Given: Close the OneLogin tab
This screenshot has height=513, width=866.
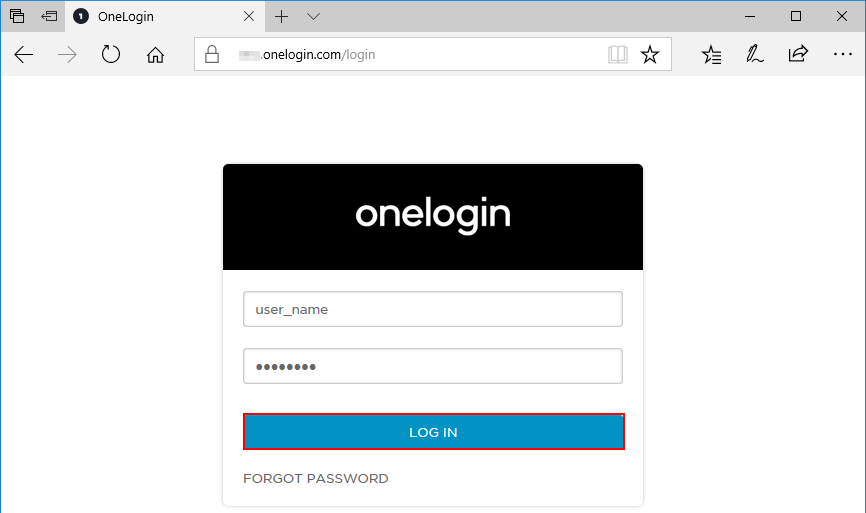Looking at the screenshot, I should (x=250, y=16).
